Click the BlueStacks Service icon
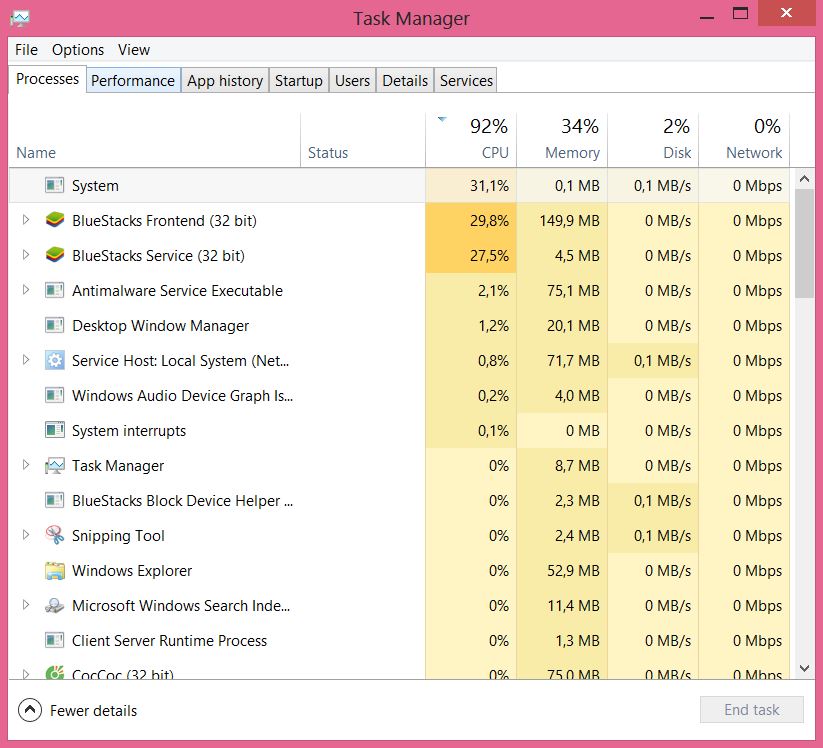Screen dimensions: 823x748 click(x=55, y=256)
